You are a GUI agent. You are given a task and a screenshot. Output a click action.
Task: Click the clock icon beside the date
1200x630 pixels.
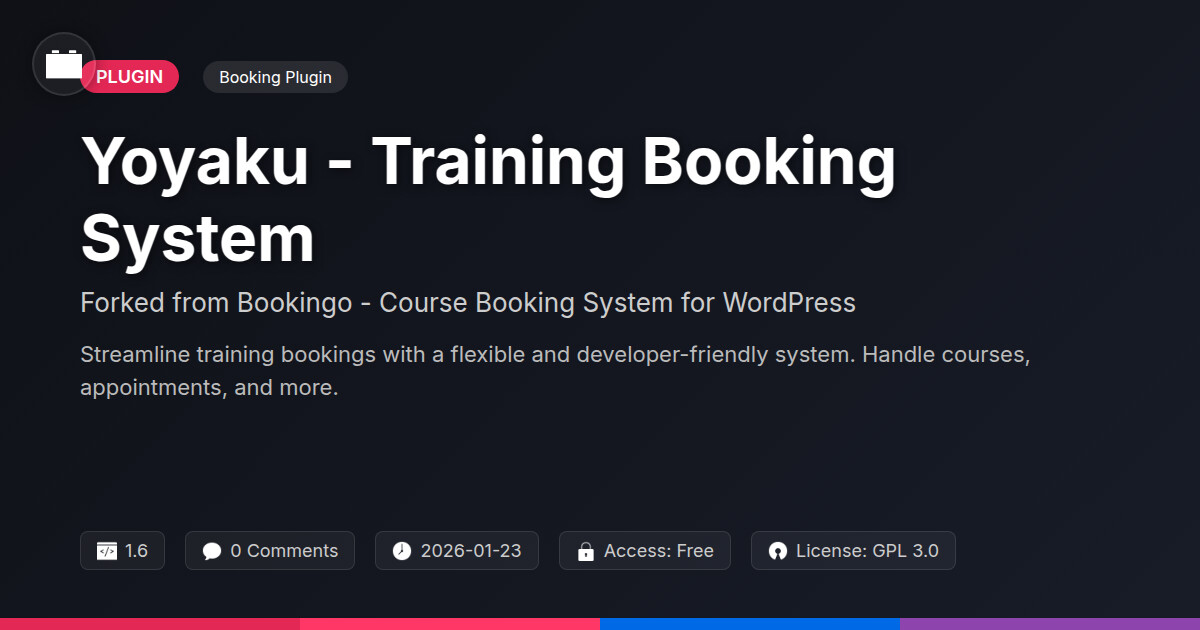click(402, 551)
